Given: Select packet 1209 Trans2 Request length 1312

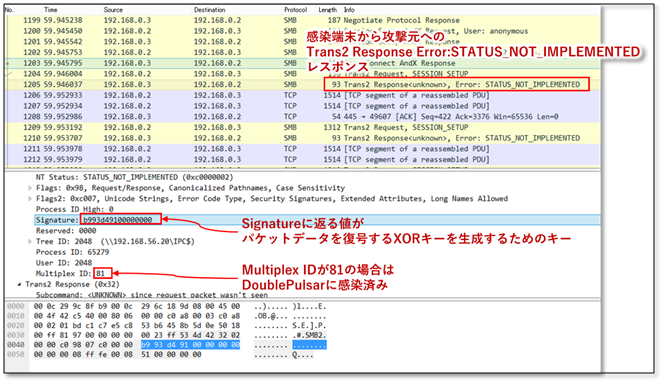Looking at the screenshot, I should [302, 127].
